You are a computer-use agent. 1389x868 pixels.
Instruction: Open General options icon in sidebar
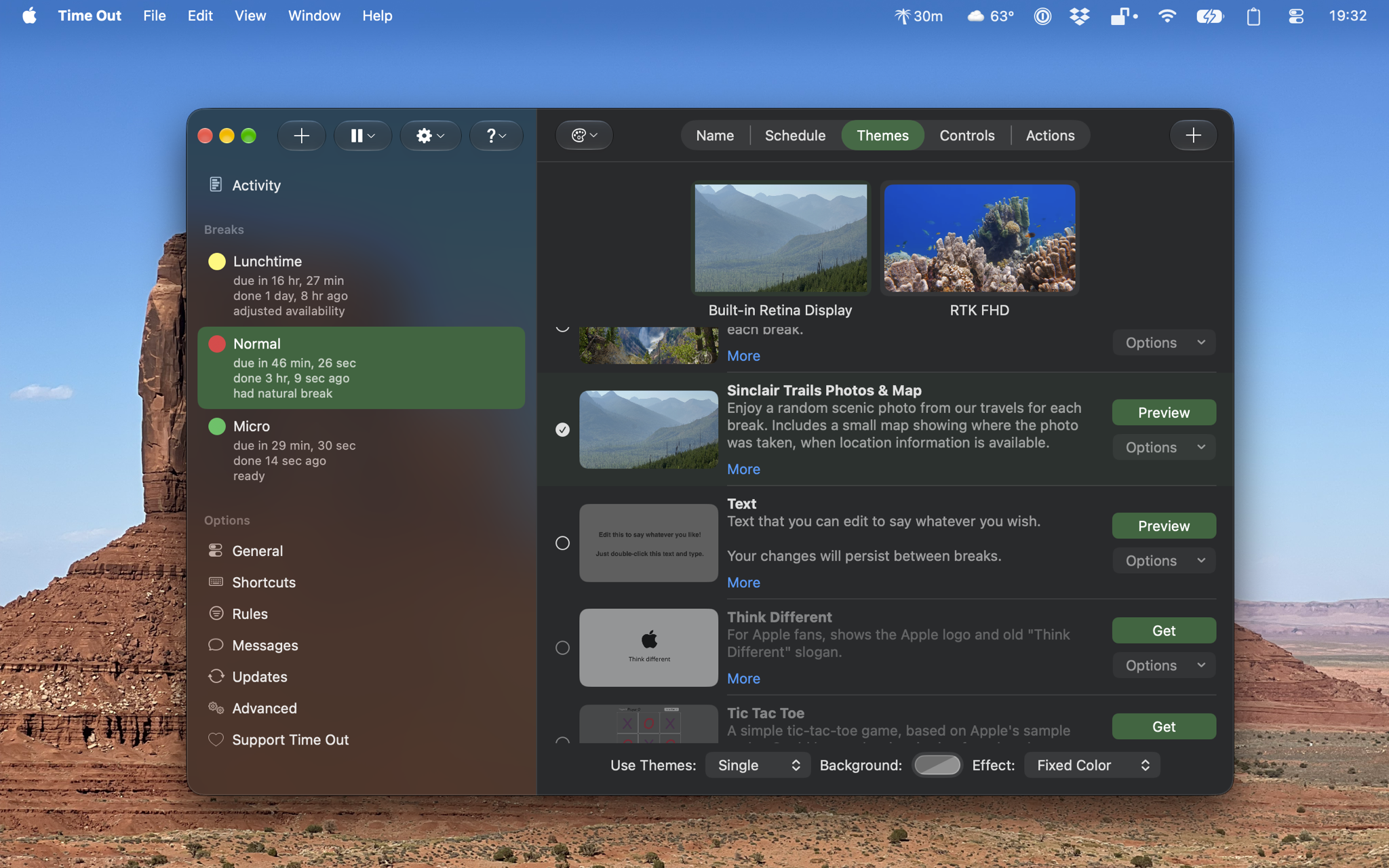click(x=216, y=551)
